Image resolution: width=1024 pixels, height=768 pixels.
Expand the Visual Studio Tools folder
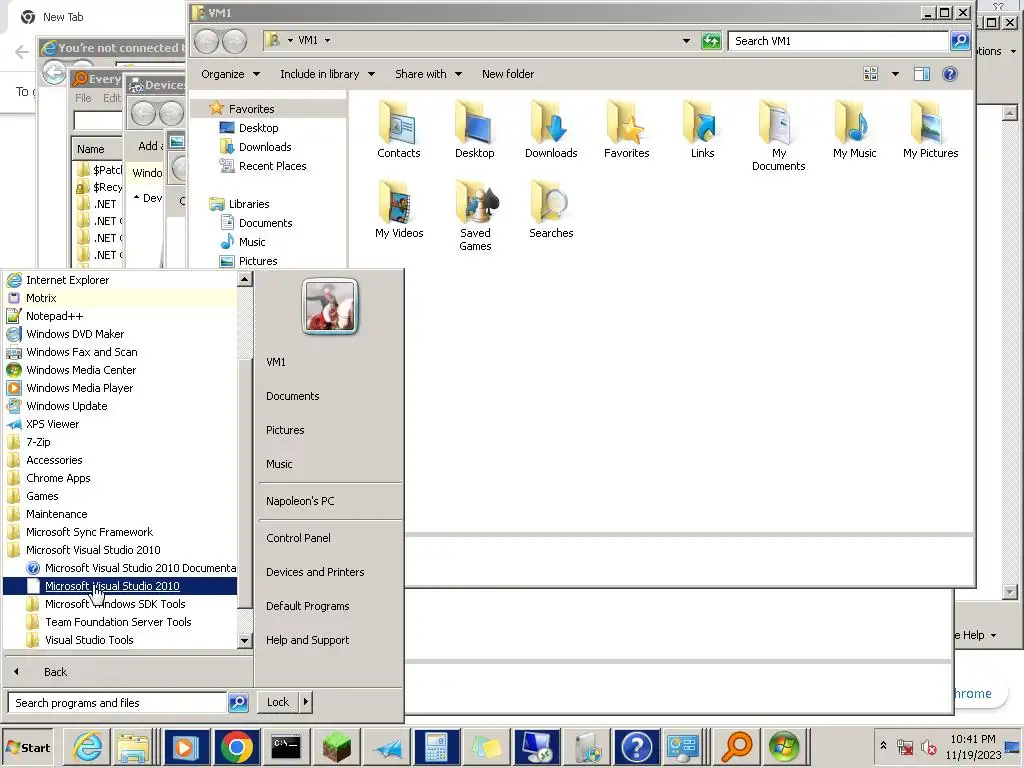coord(89,640)
